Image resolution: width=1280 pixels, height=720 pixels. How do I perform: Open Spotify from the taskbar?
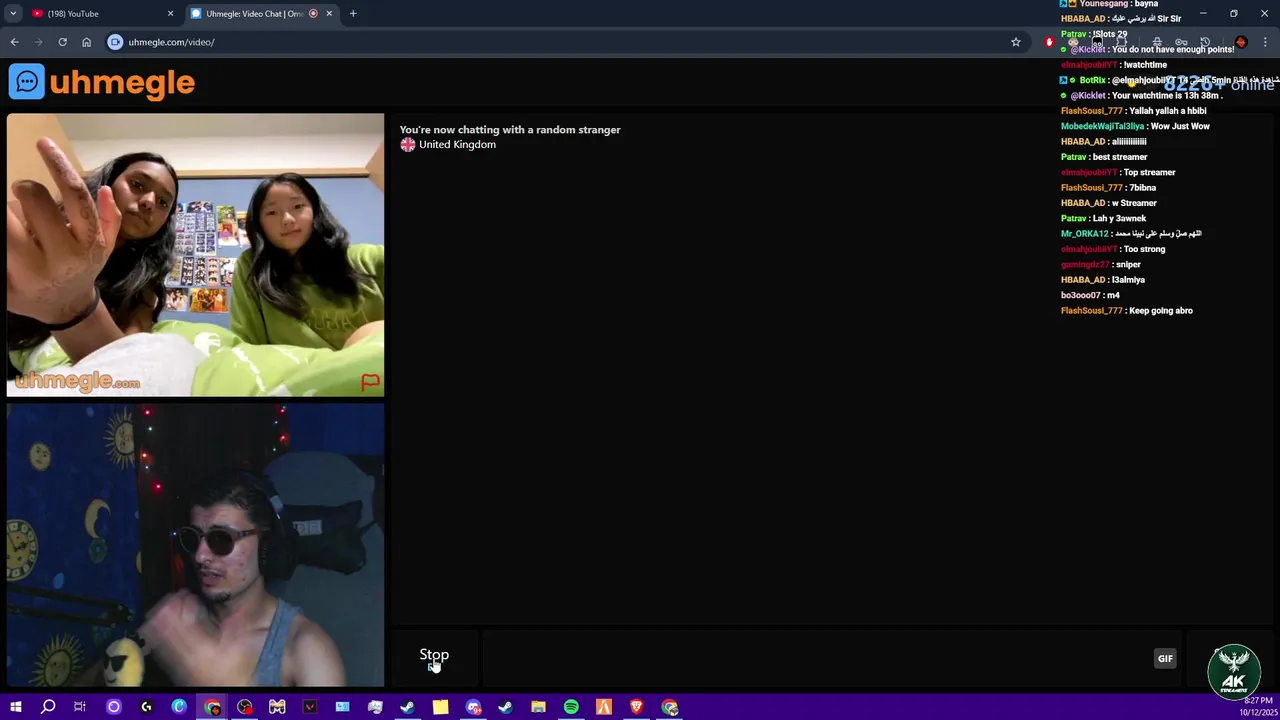click(x=571, y=707)
